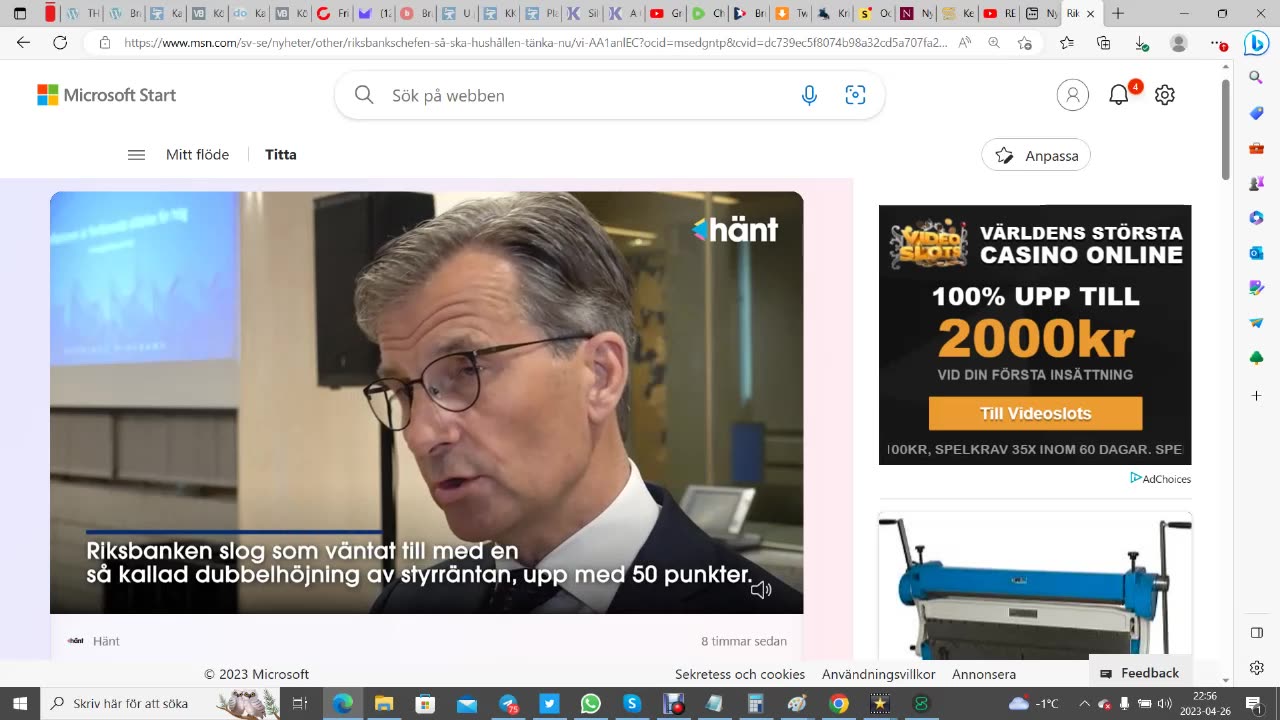Viewport: 1280px width, 720px height.
Task: Close the active Rik tab
Action: [1090, 14]
